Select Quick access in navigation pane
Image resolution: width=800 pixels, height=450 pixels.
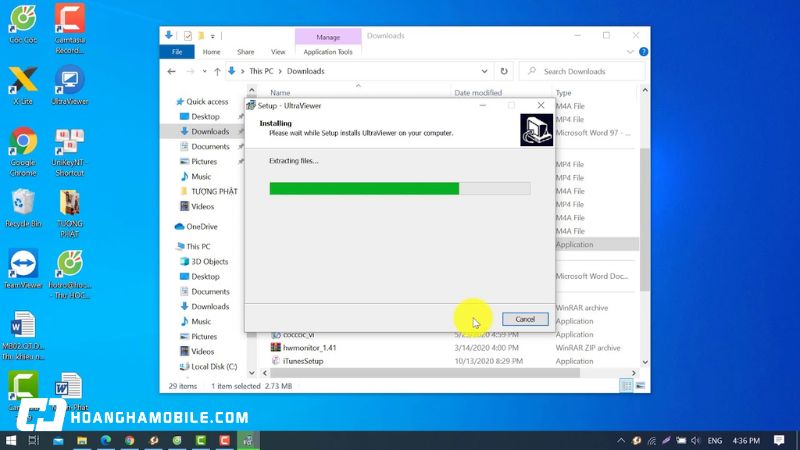[x=207, y=102]
